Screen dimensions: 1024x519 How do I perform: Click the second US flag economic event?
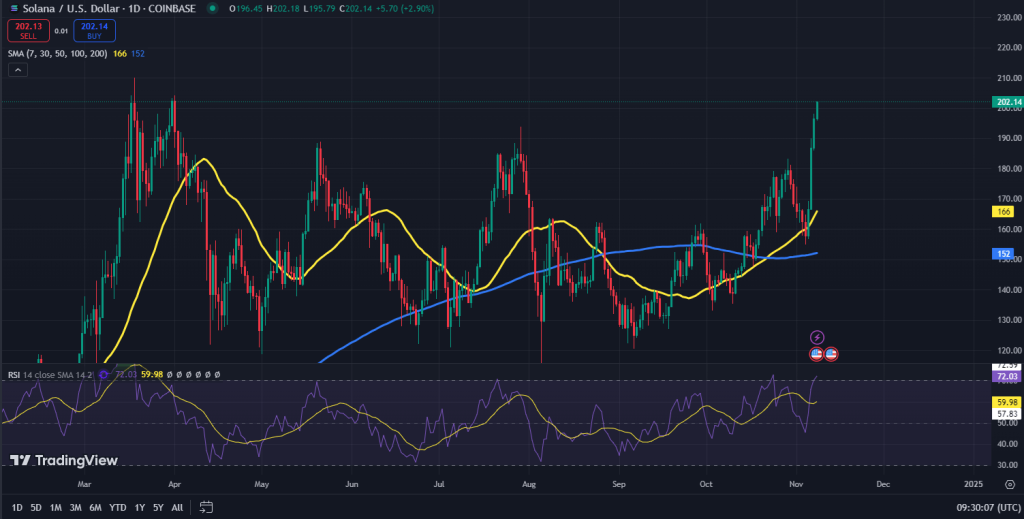tap(831, 354)
